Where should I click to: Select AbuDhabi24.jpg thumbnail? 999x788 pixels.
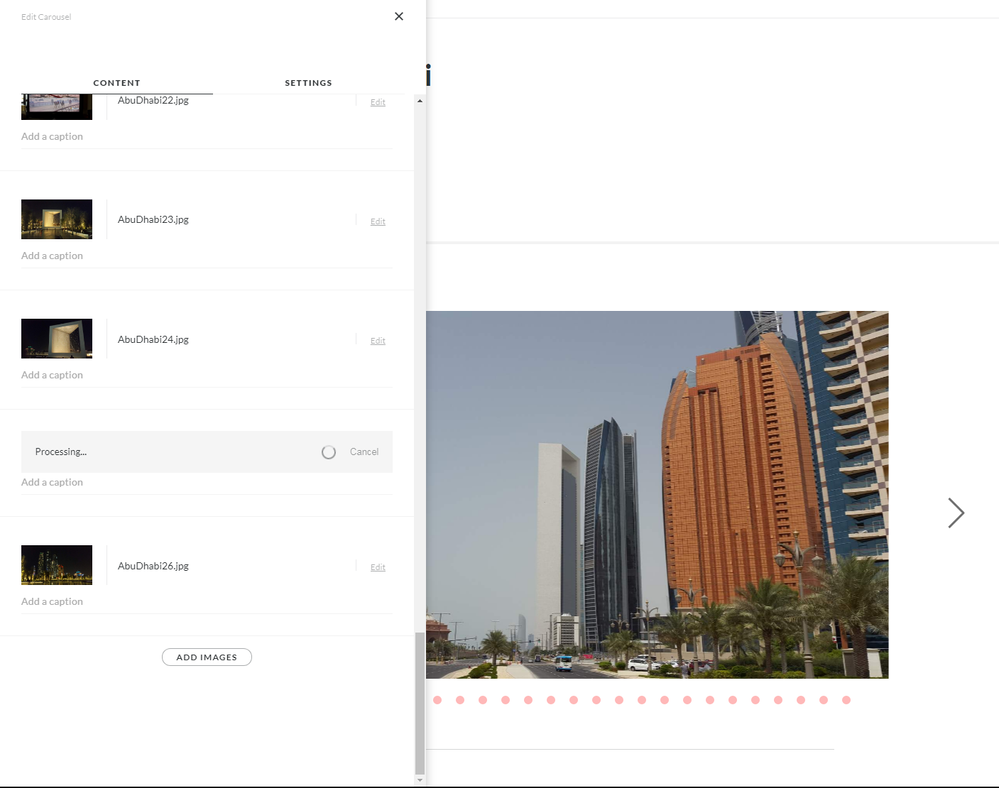click(57, 339)
